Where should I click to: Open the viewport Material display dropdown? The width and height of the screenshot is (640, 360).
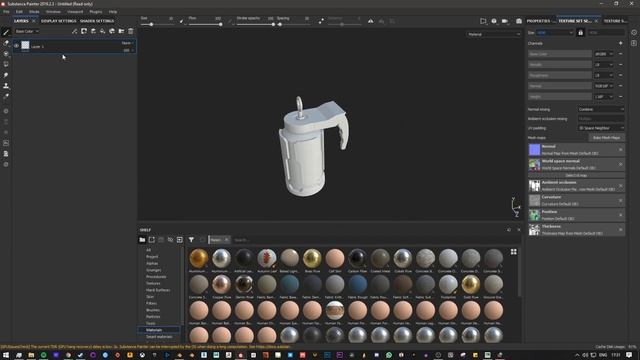tap(494, 34)
